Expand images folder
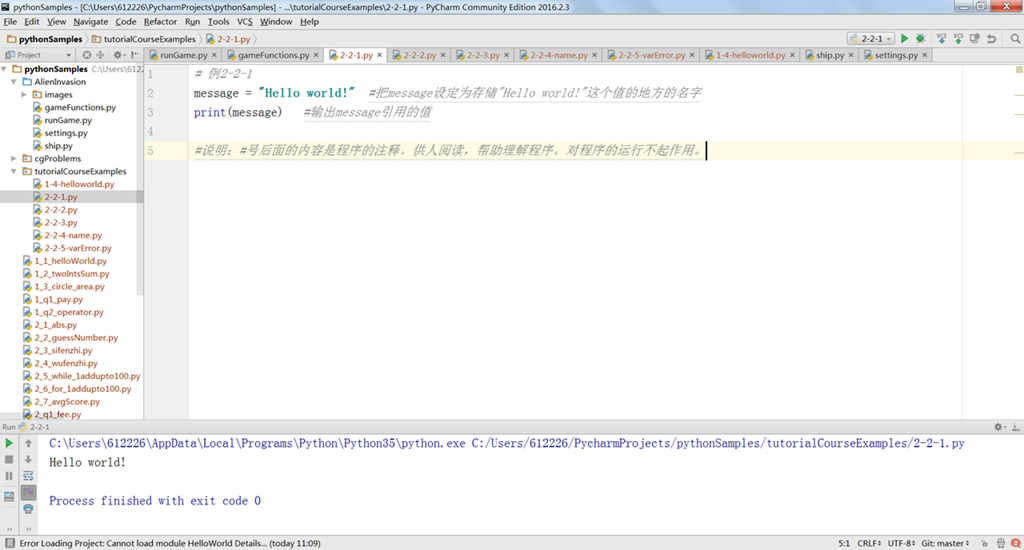1024x550 pixels. click(x=24, y=95)
